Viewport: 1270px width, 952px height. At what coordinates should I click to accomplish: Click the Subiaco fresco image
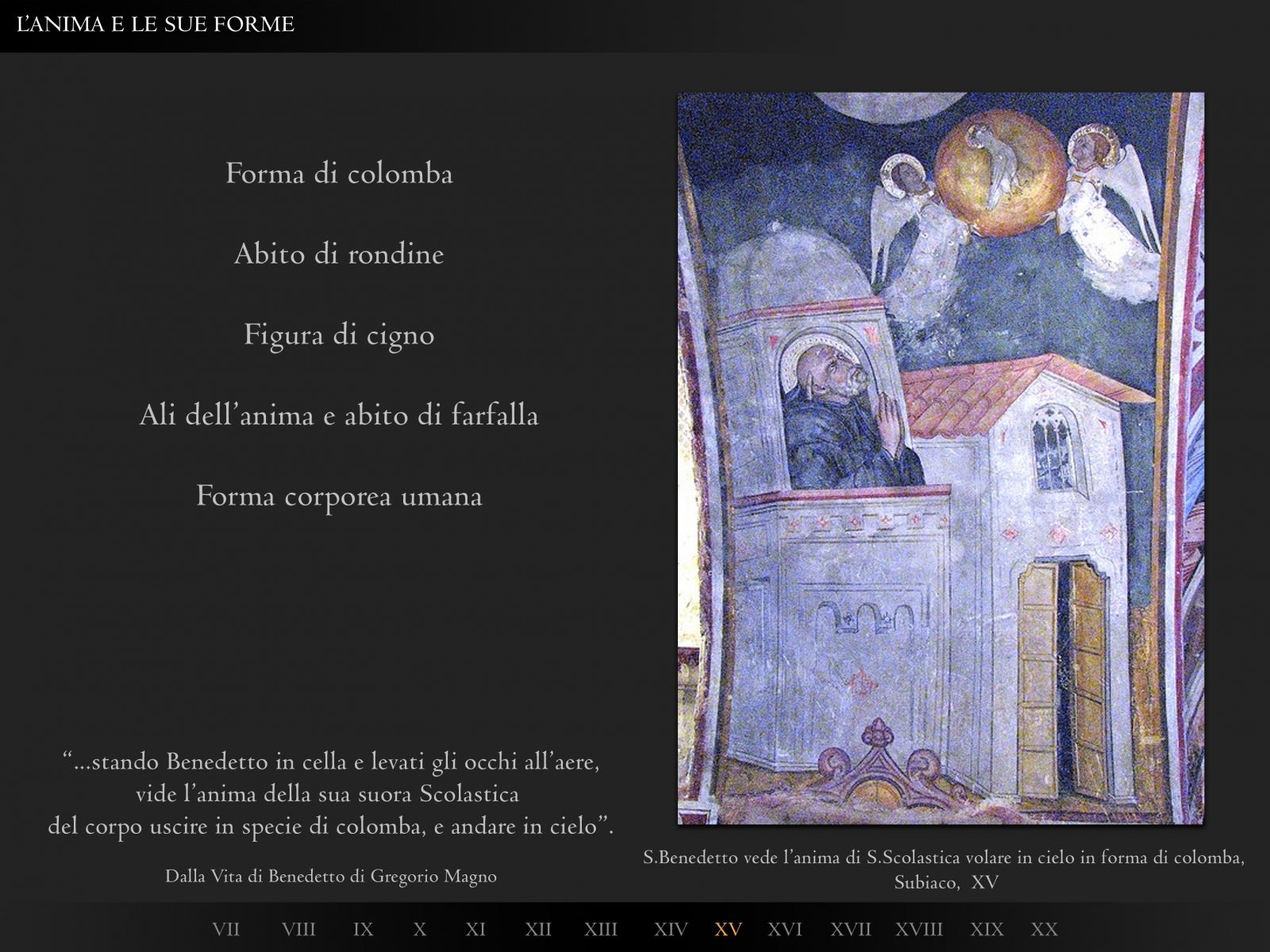click(941, 459)
